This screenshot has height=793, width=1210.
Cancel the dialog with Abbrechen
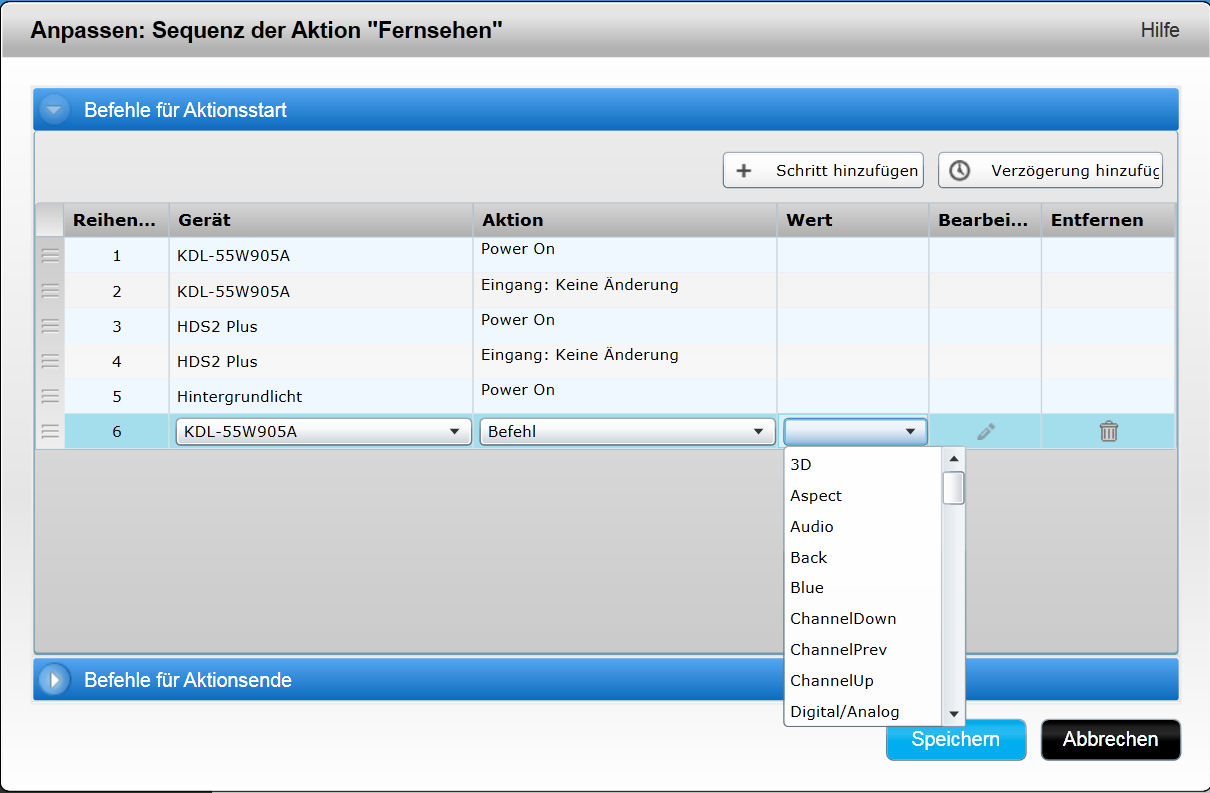point(1110,740)
